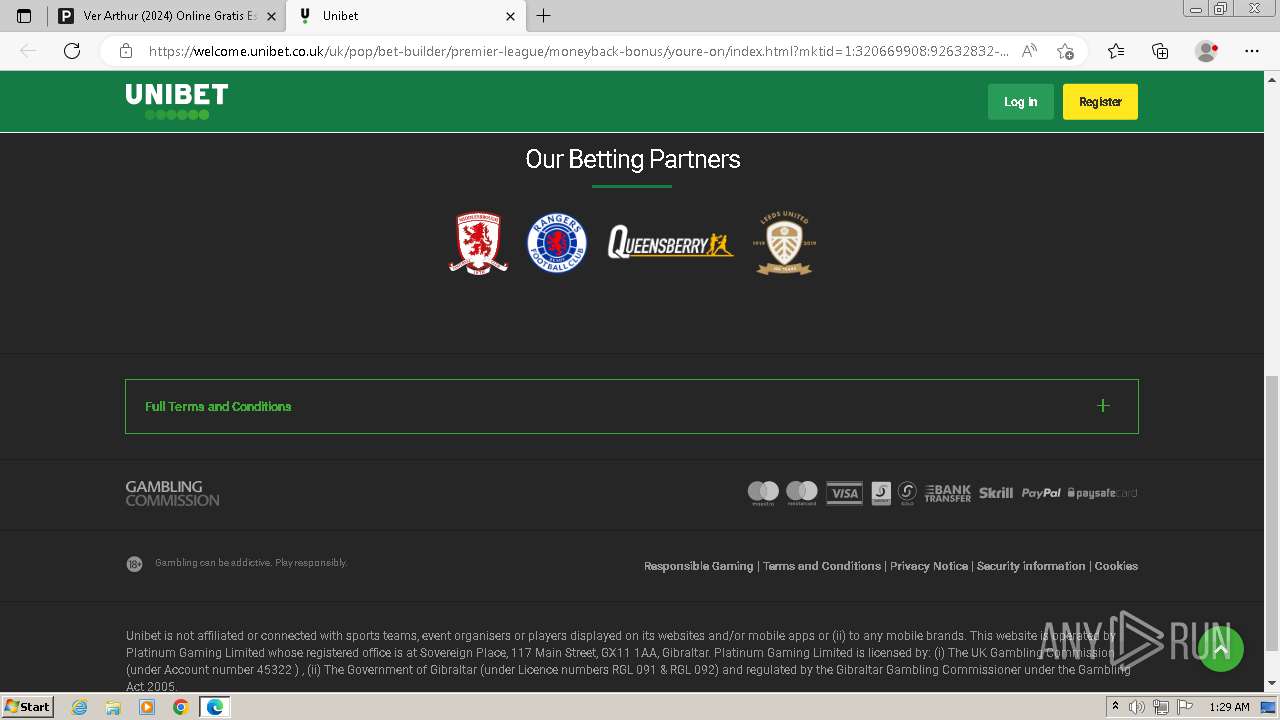Launch Chrome from the taskbar

pos(180,707)
